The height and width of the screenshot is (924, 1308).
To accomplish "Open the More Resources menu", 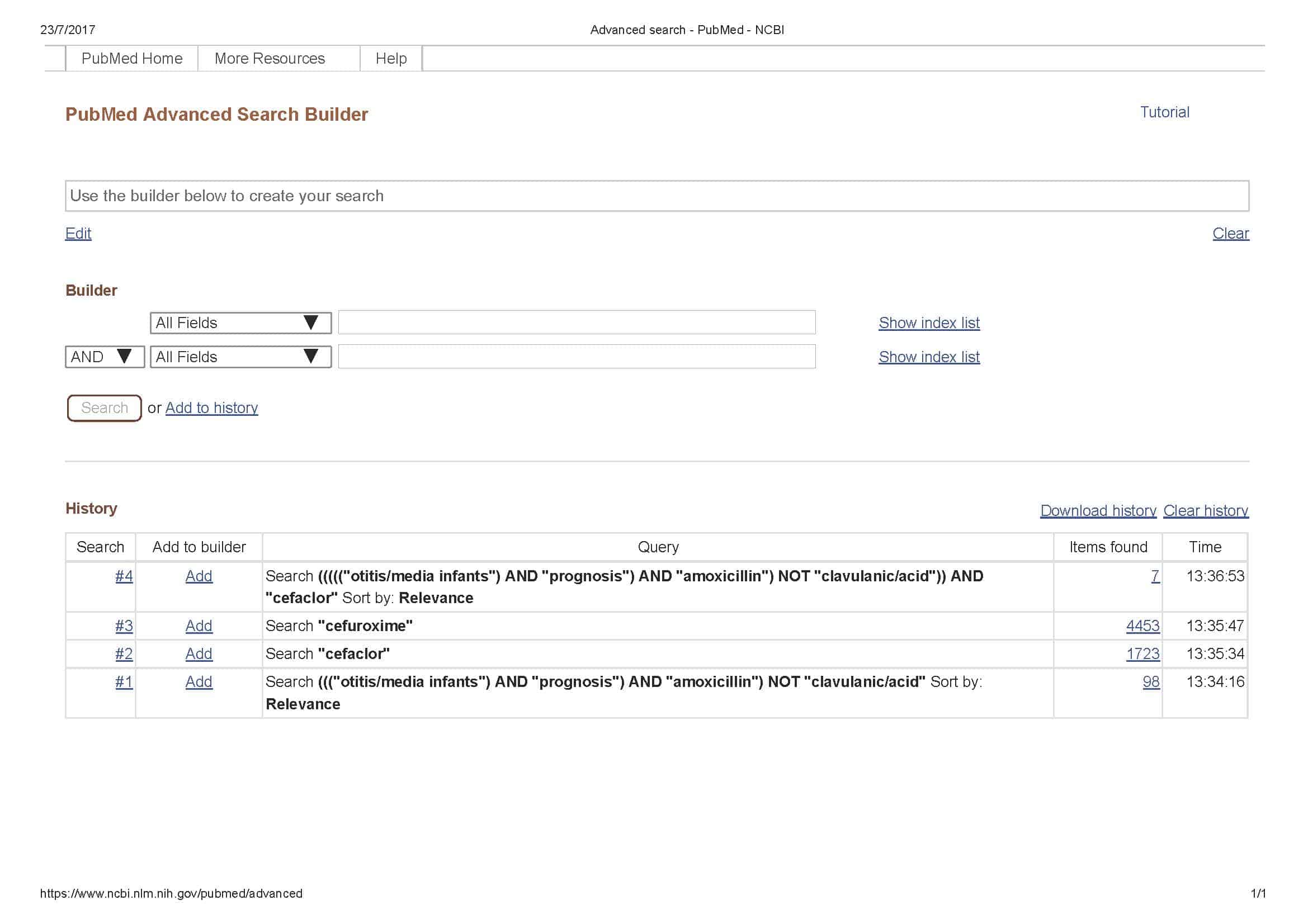I will tap(270, 59).
